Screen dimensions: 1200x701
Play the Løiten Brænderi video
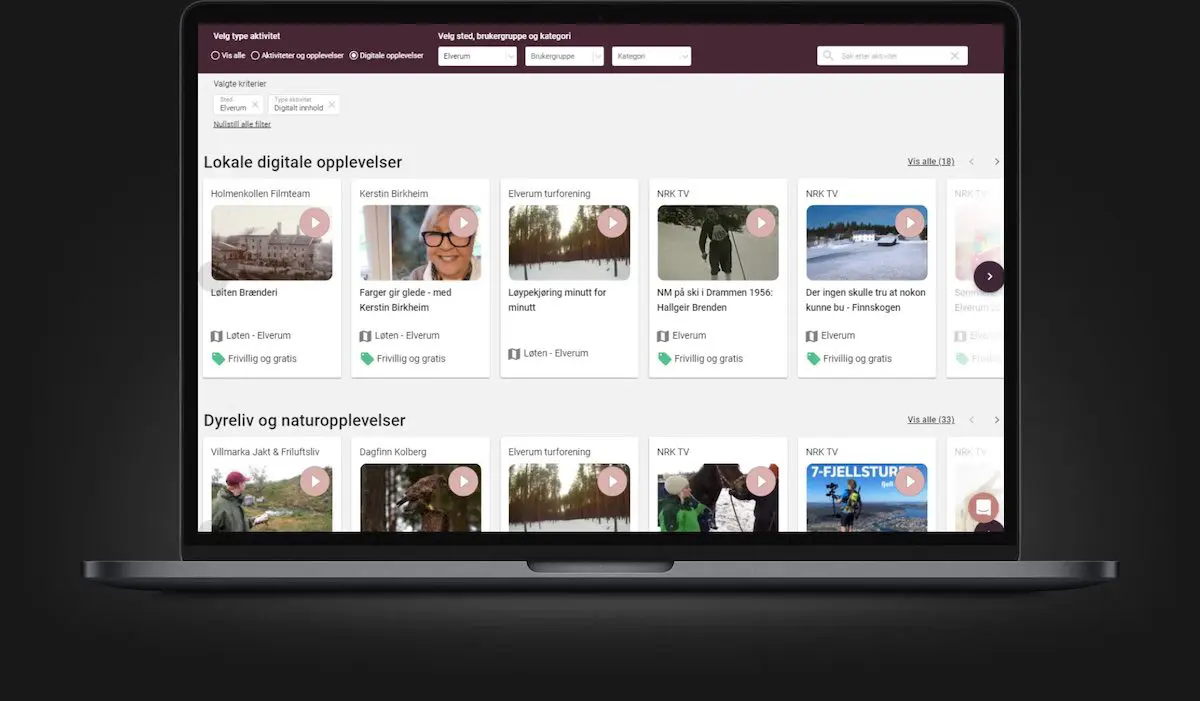pyautogui.click(x=314, y=222)
